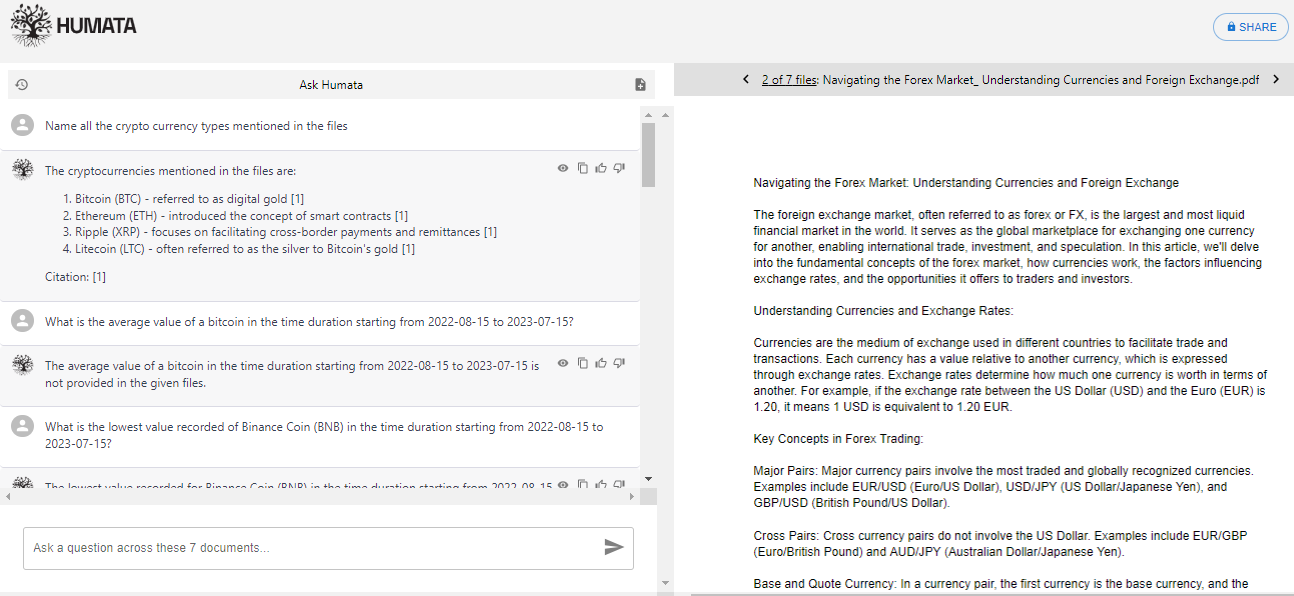Viewport: 1294px width, 596px height.
Task: Click horizontal scrollbar left arrow in chat
Action: pyautogui.click(x=7, y=496)
